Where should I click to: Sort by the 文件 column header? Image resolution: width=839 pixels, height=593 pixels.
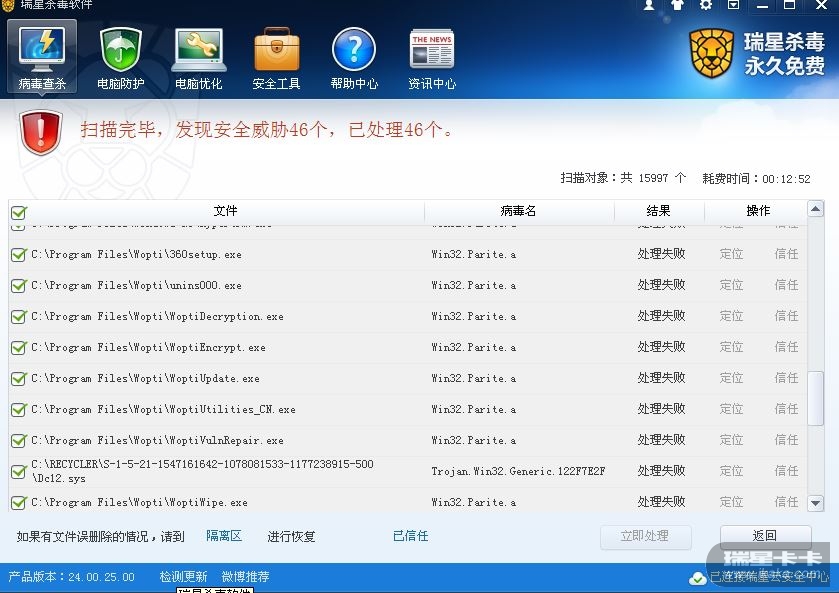225,211
